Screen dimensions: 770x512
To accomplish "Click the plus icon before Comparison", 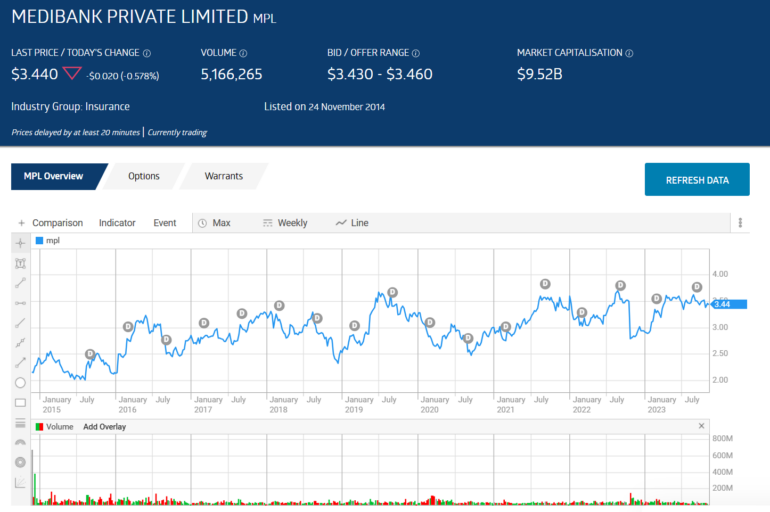I will [21, 223].
